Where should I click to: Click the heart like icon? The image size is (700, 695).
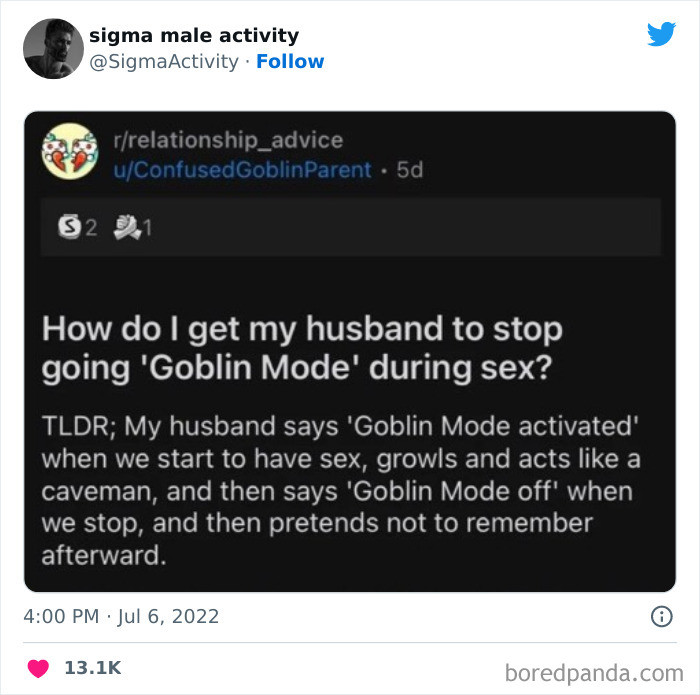[x=36, y=667]
